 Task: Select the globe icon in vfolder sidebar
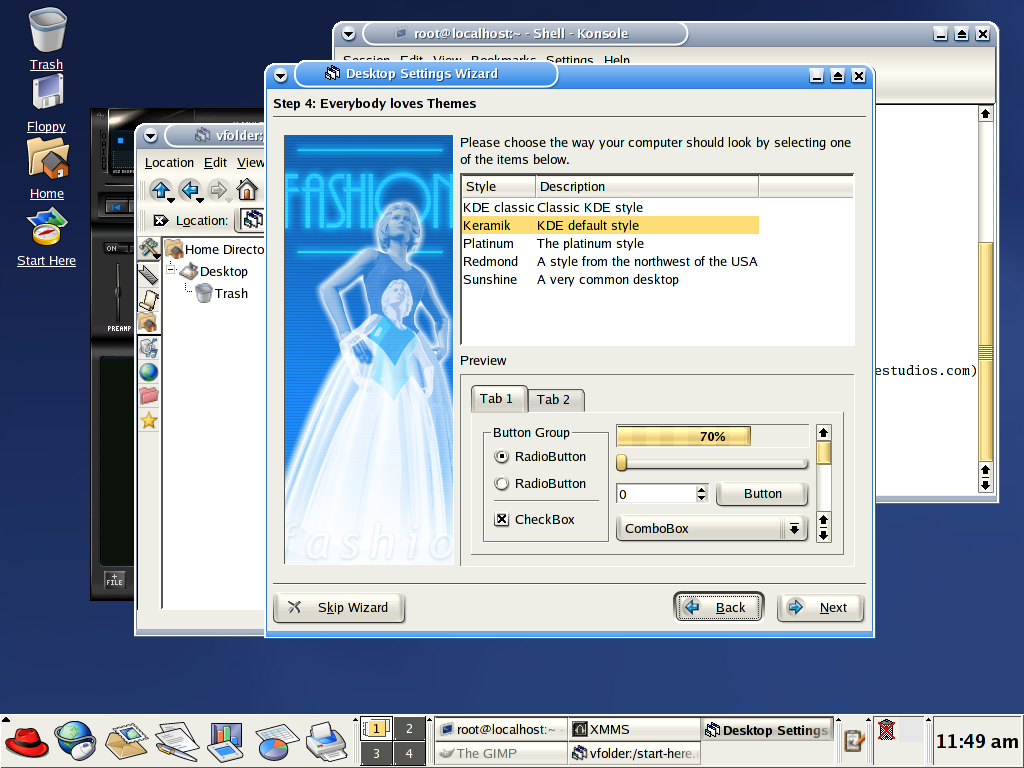[149, 372]
